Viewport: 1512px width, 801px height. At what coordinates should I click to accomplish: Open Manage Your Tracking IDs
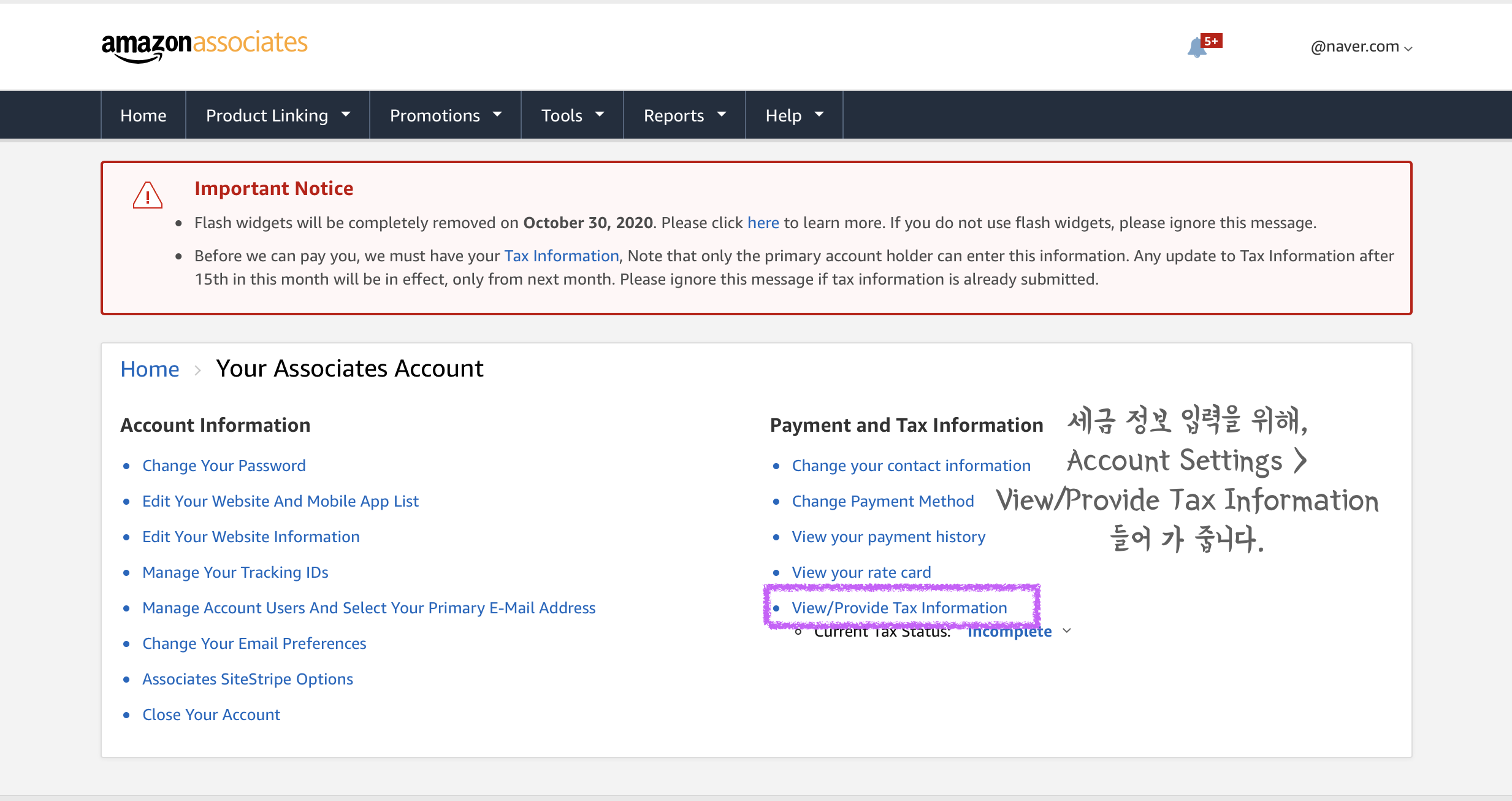(x=235, y=572)
